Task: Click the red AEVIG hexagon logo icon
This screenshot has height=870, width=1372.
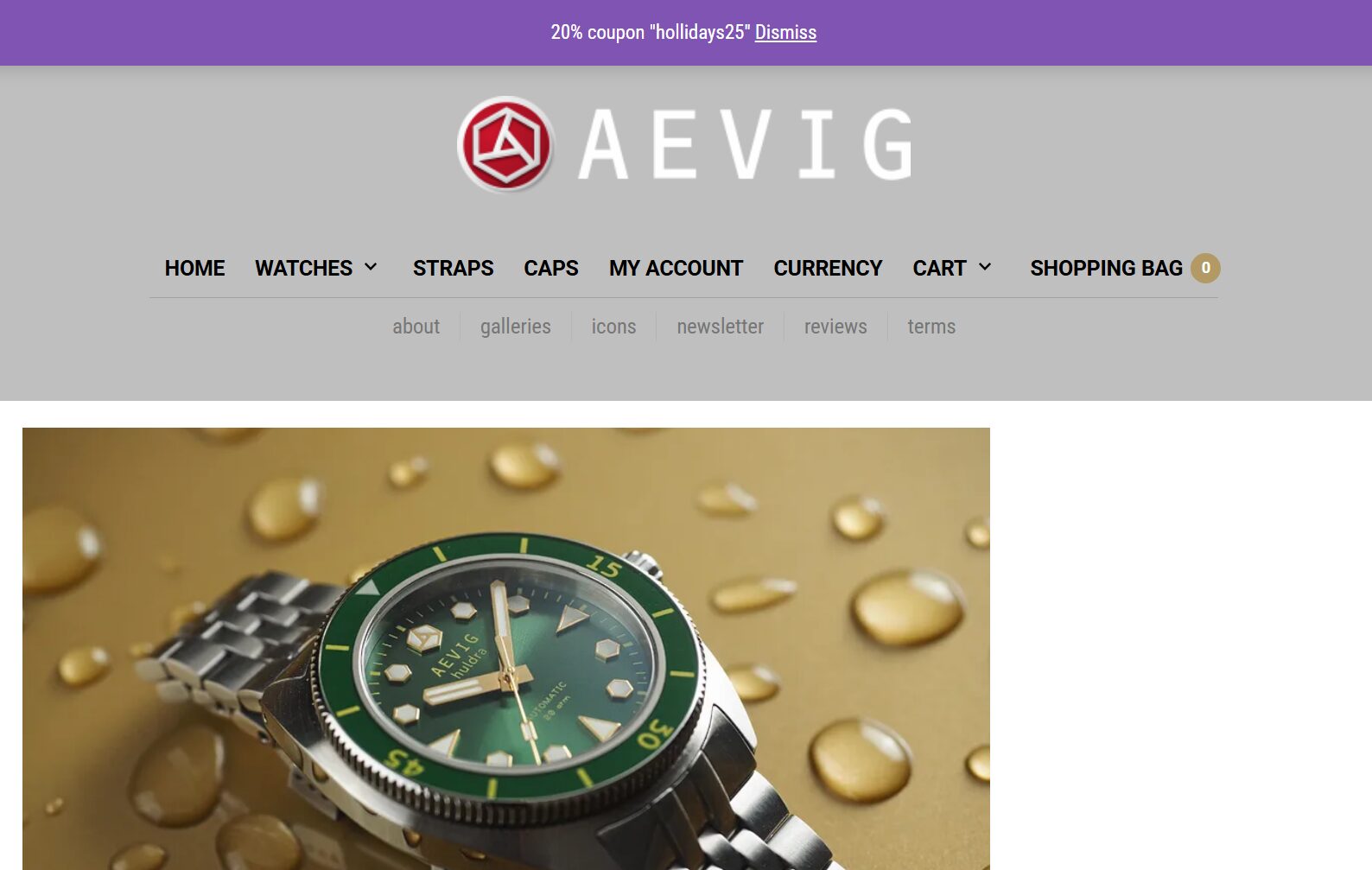Action: 505,144
